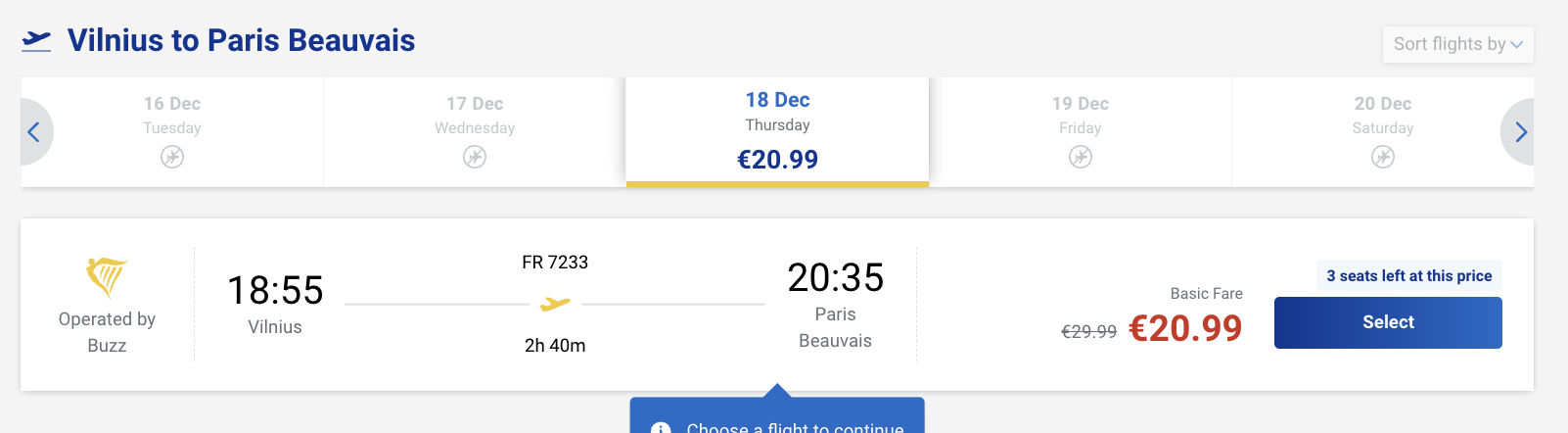Click the yellow plane icon under FR 7233
Image resolution: width=1568 pixels, height=433 pixels.
[x=555, y=305]
